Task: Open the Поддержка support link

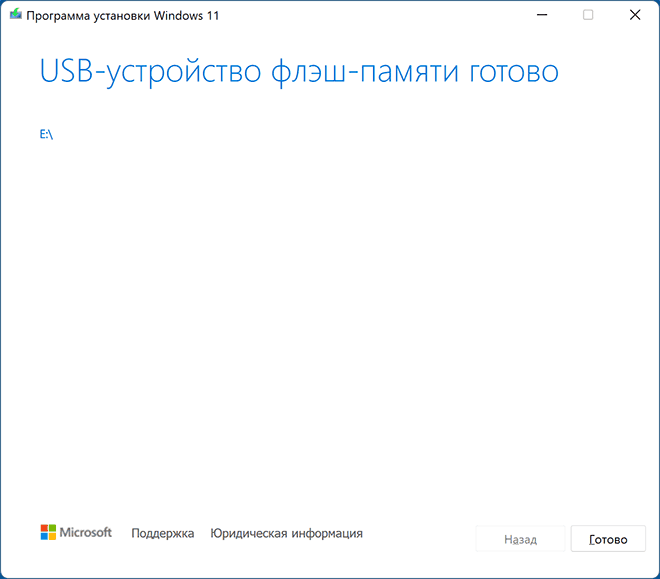Action: tap(162, 534)
